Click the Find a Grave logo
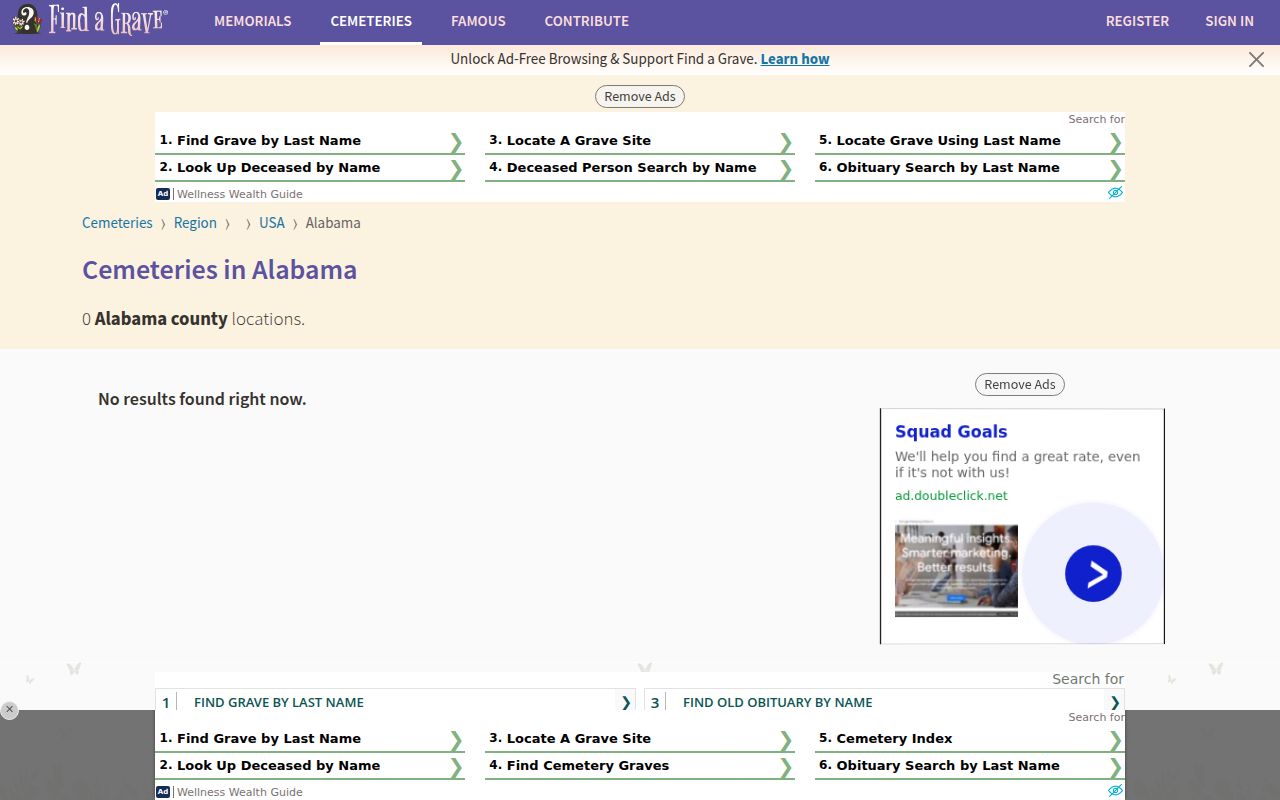This screenshot has width=1280, height=800. click(x=90, y=20)
